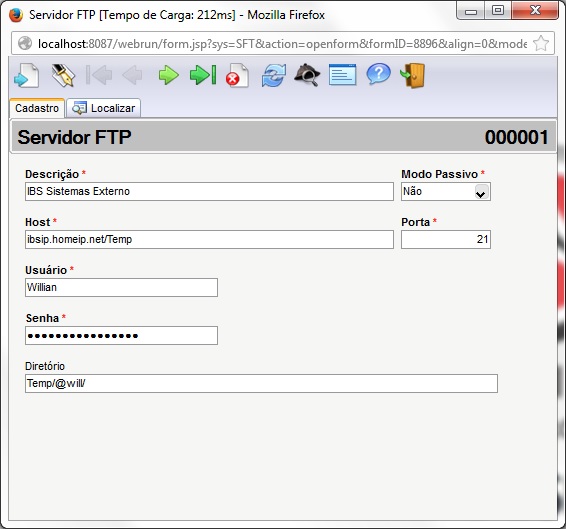Focus the Porta number field
Screen dimensions: 566x529
(x=446, y=239)
